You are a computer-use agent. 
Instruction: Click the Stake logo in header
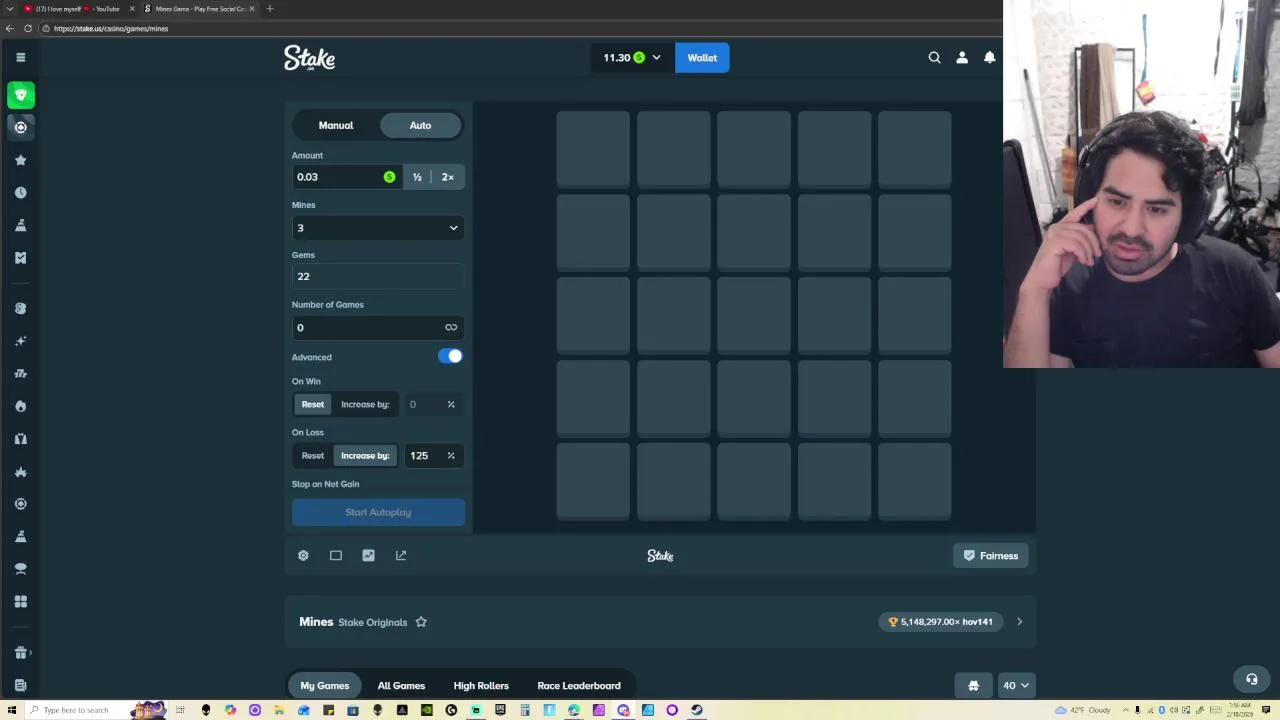(309, 58)
